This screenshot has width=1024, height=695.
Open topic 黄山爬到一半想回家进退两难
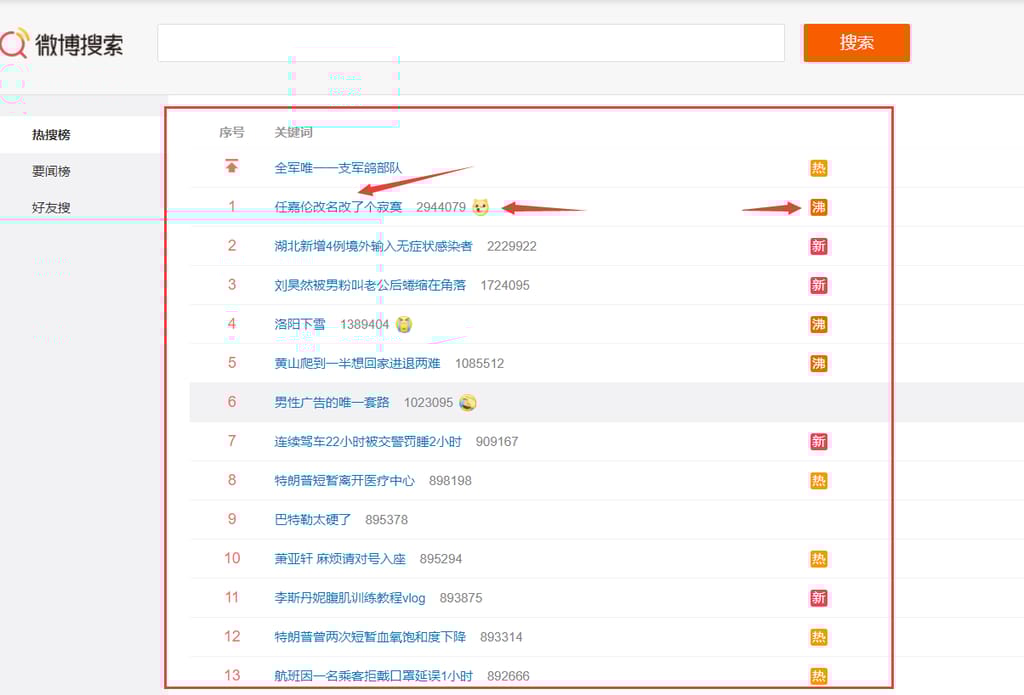click(x=357, y=364)
